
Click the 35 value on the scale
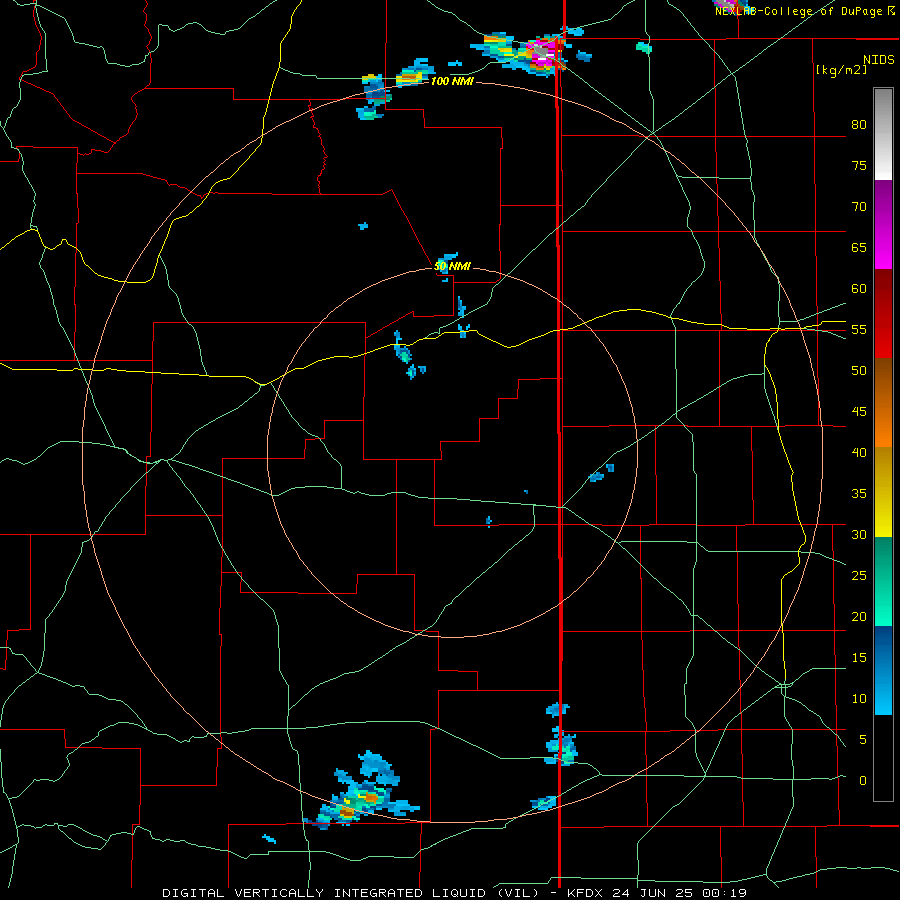coord(859,494)
